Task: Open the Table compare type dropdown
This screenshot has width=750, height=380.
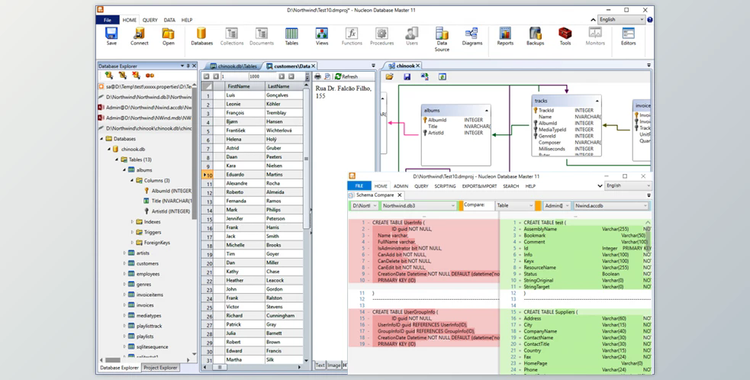Action: click(514, 206)
